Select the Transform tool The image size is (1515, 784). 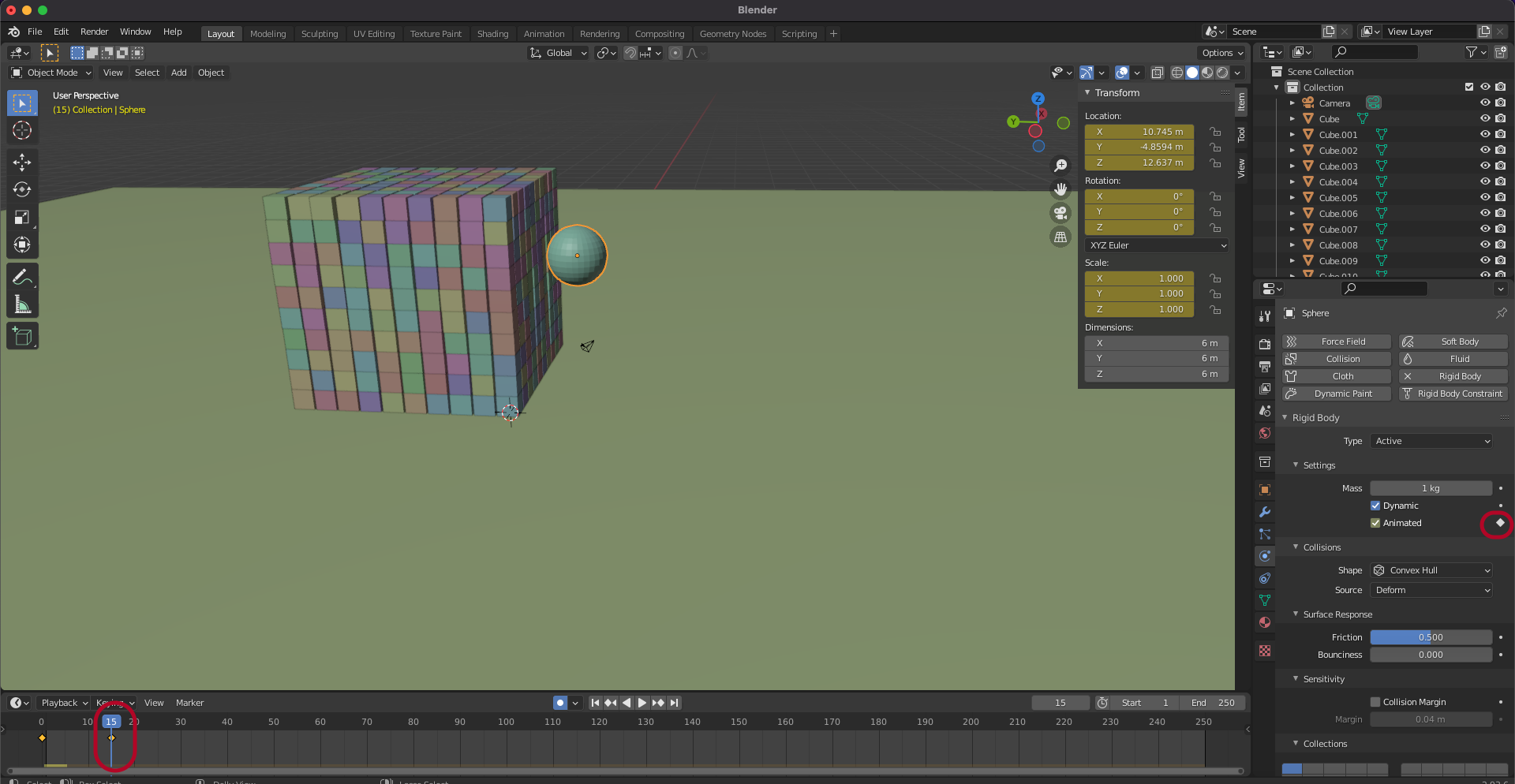tap(22, 245)
